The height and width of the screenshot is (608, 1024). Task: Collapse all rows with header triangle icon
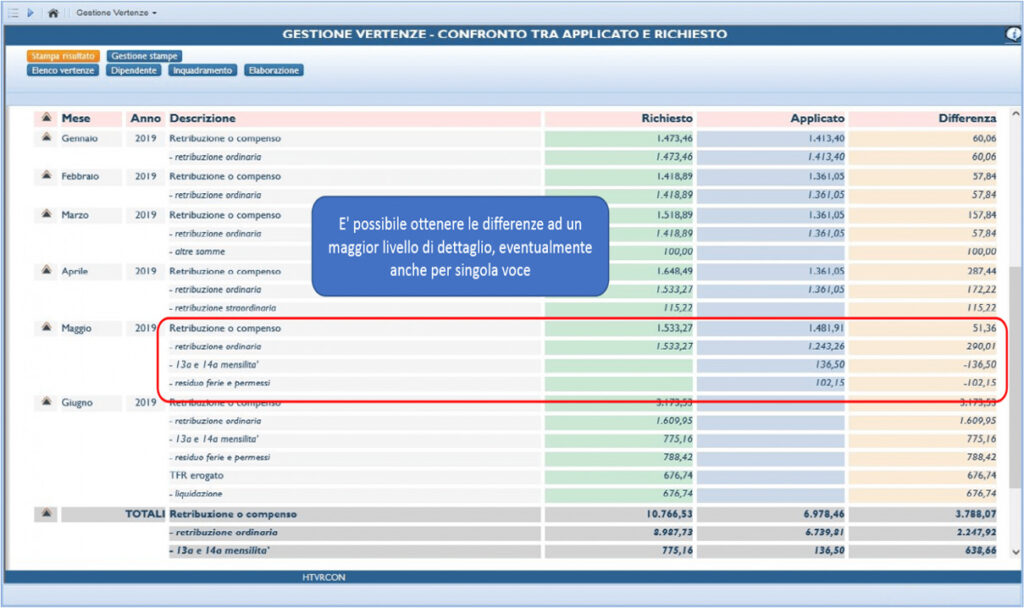coord(46,118)
